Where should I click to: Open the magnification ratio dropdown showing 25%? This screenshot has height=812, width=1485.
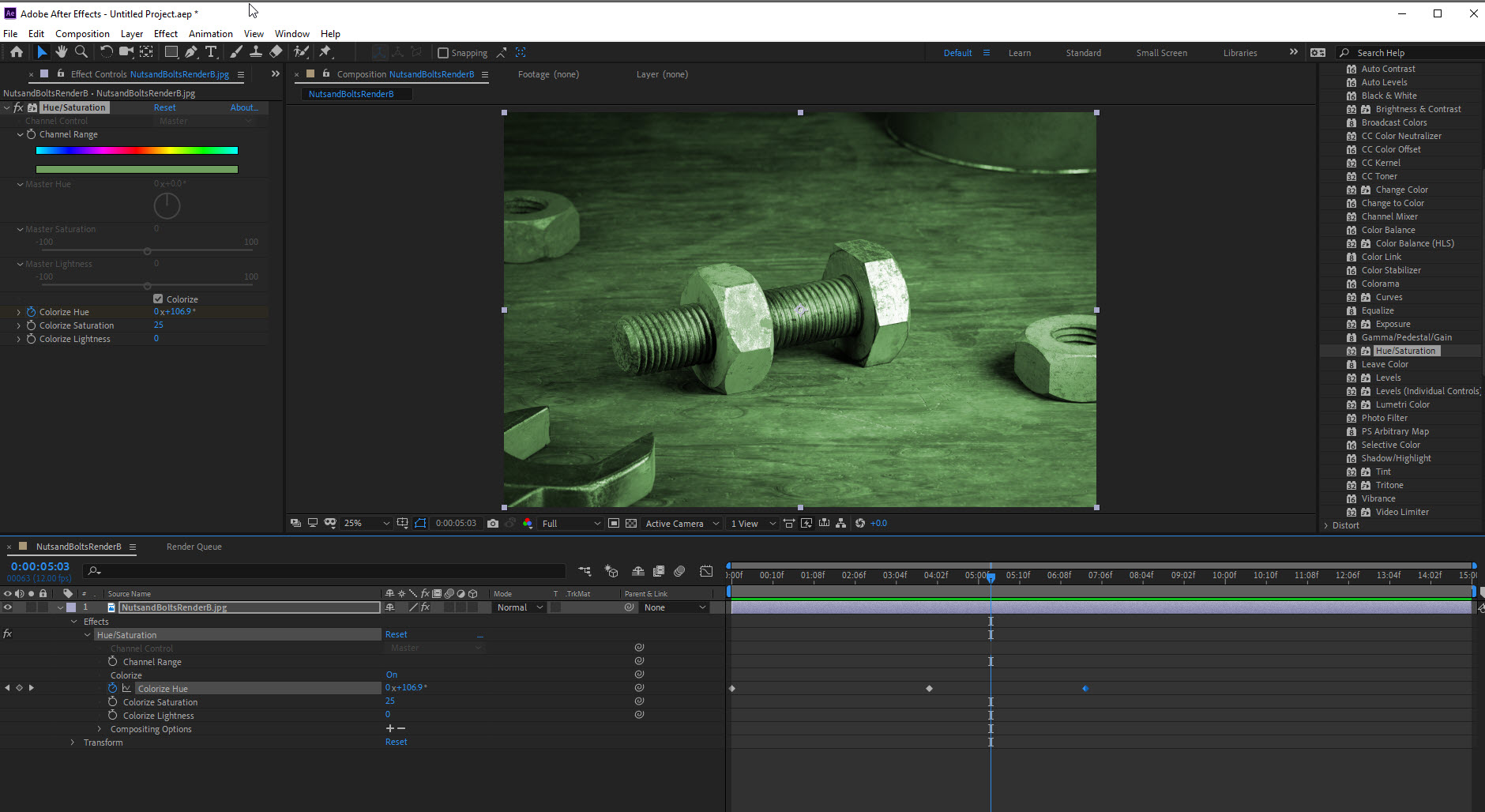(x=363, y=523)
